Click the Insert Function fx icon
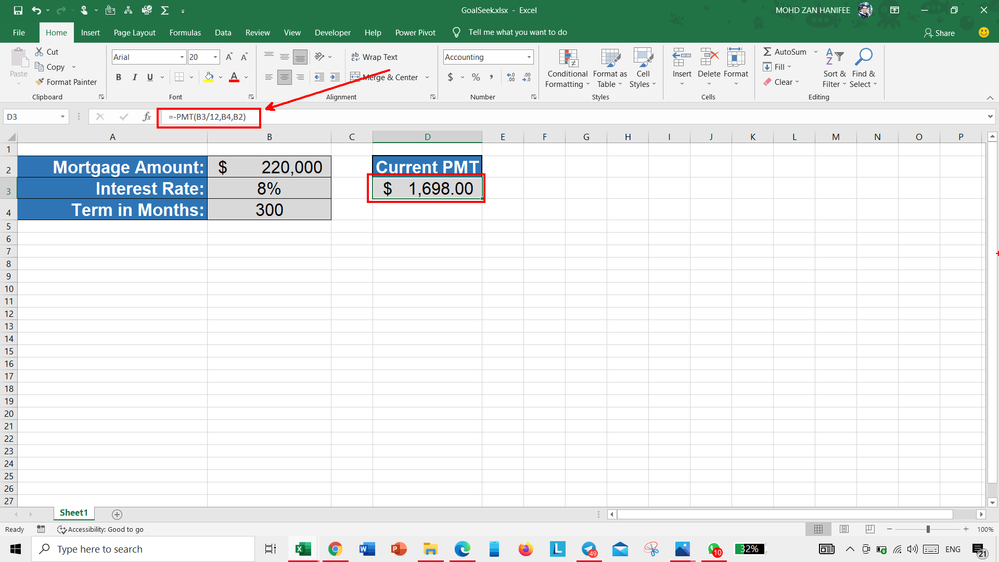 pyautogui.click(x=147, y=117)
